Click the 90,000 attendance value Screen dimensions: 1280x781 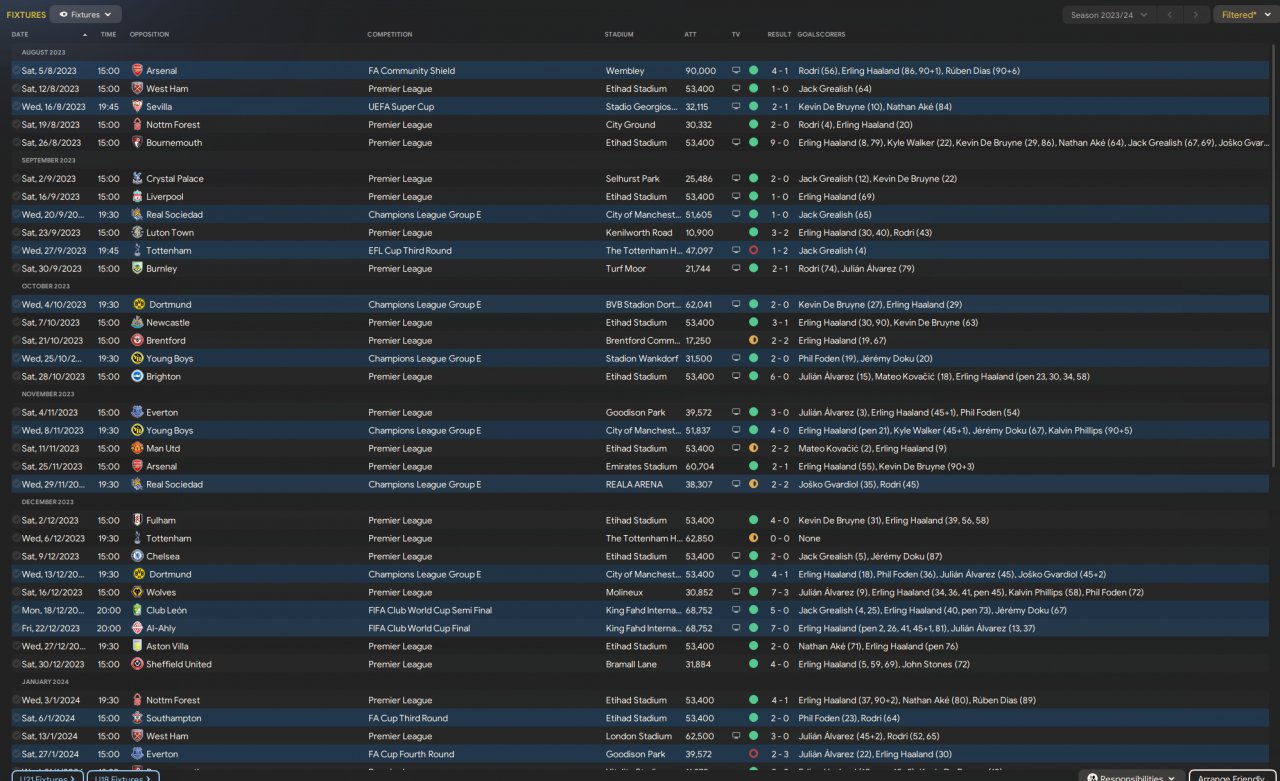tap(700, 71)
